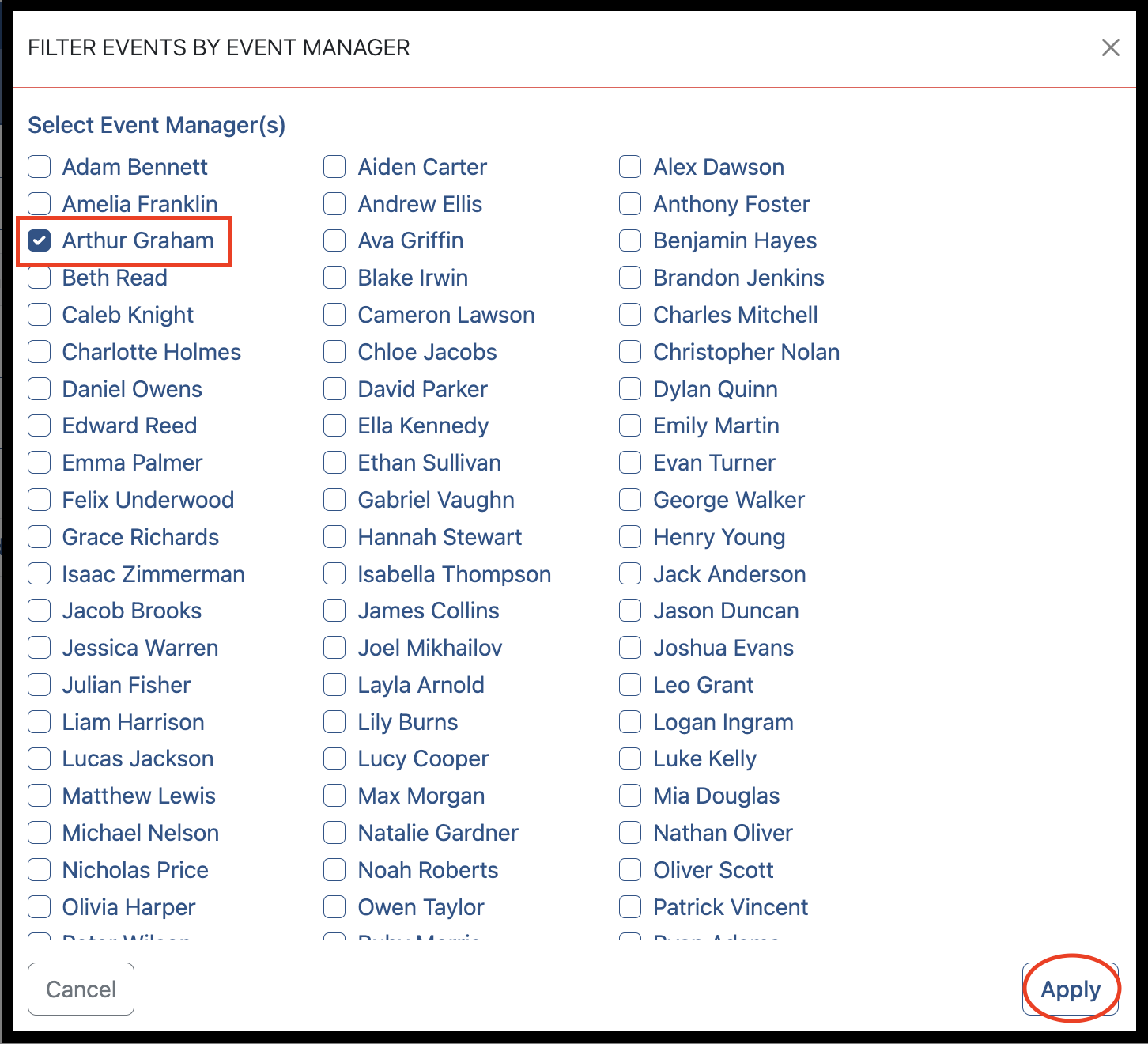Enable the Beth Read checkbox
This screenshot has width=1148, height=1044.
pyautogui.click(x=40, y=278)
